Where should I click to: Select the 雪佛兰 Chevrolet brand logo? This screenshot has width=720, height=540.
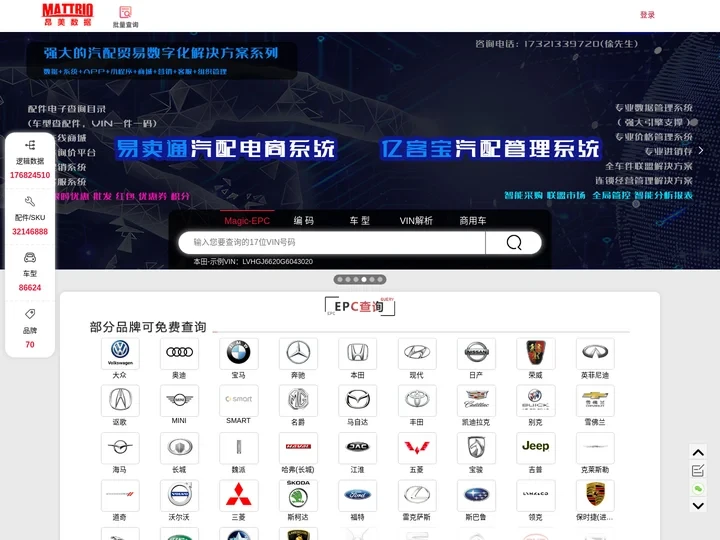[595, 400]
